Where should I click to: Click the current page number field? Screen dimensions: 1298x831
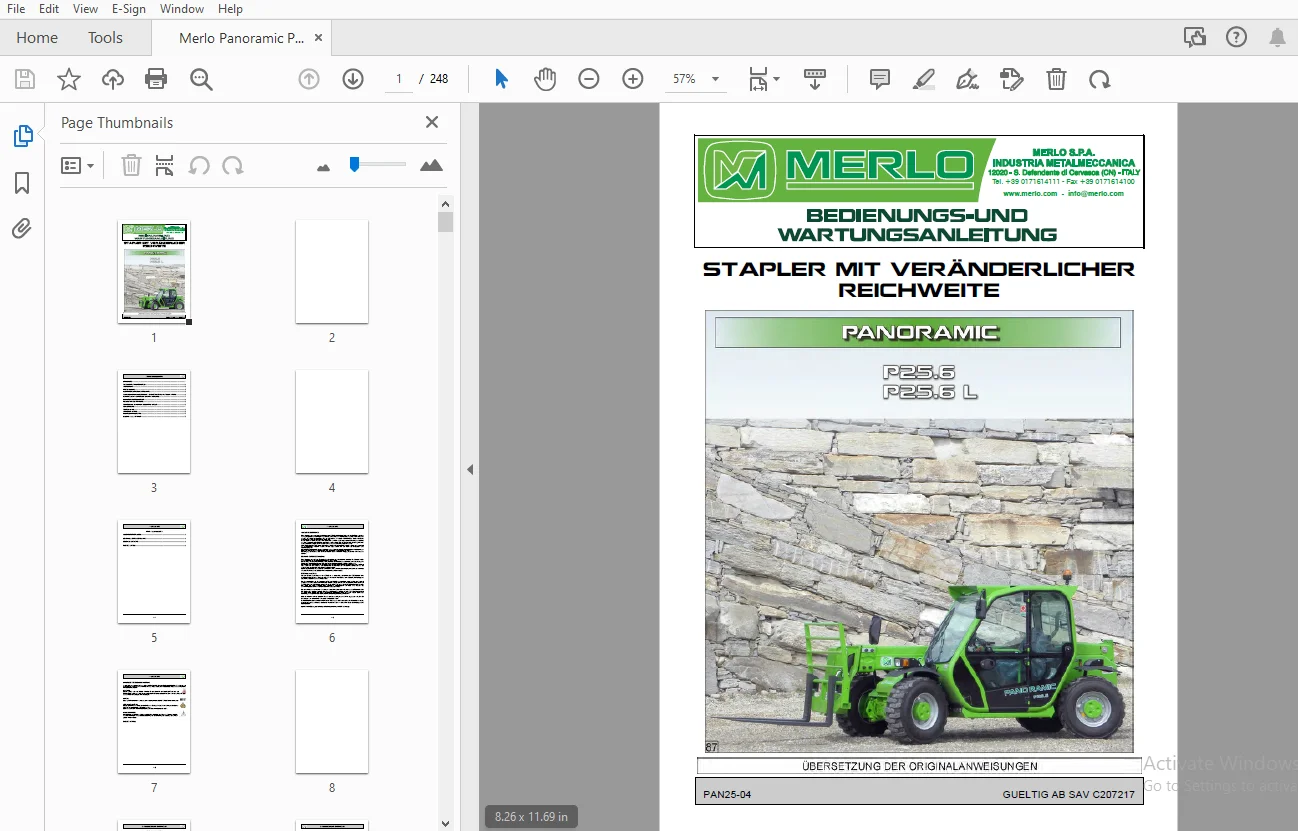point(399,79)
